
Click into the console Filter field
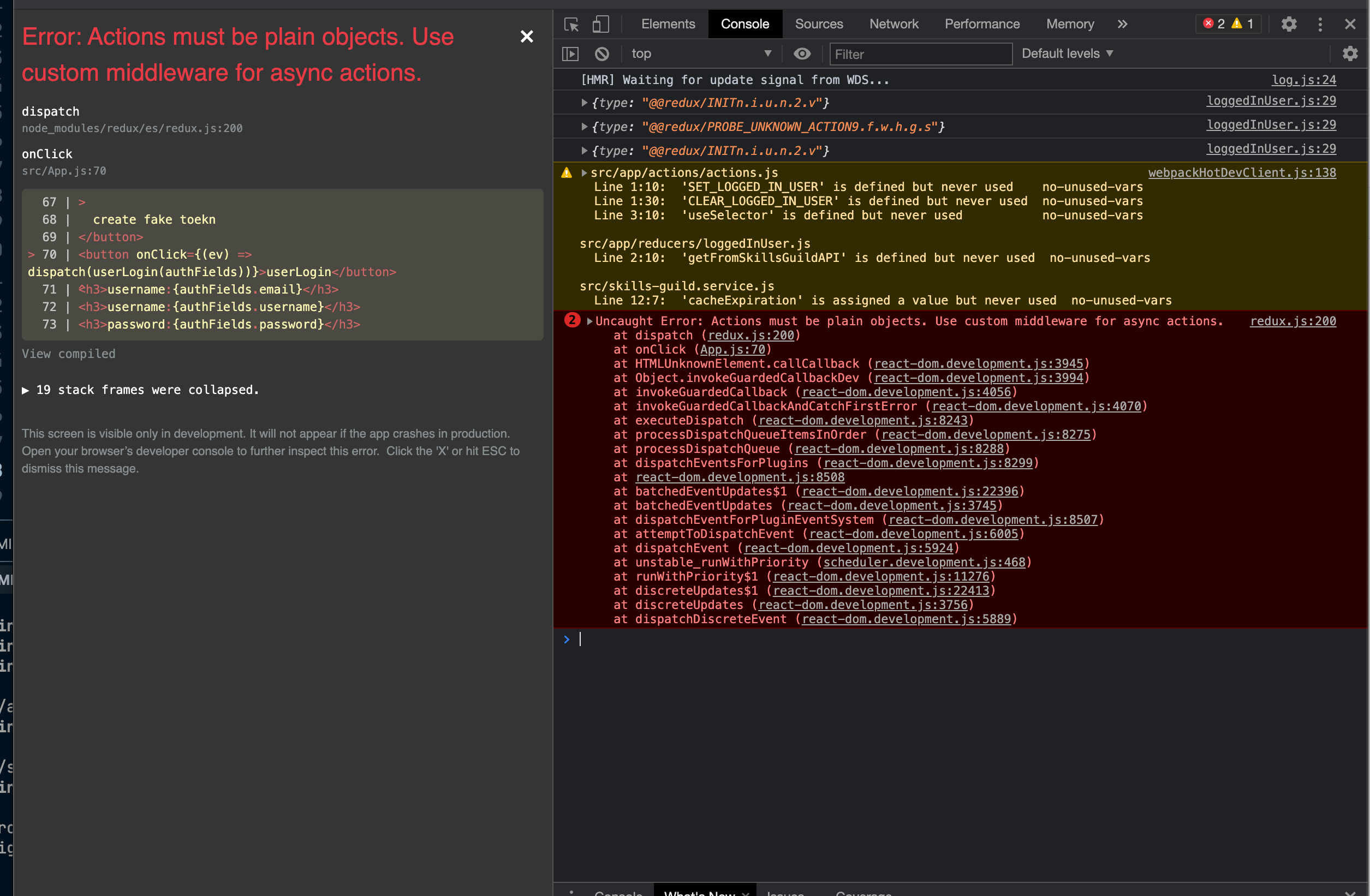click(x=920, y=54)
